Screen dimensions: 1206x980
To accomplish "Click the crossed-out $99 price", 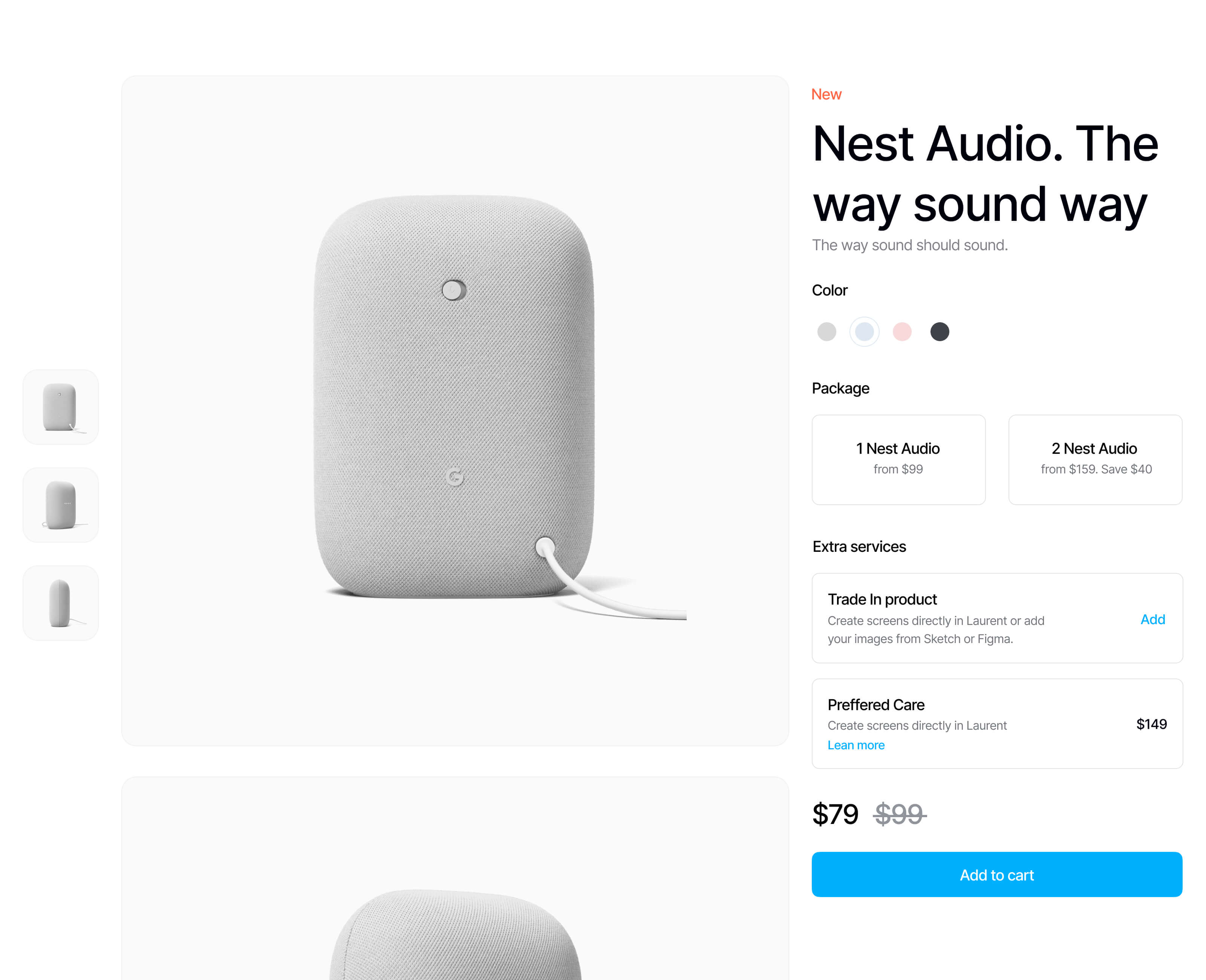I will click(900, 814).
